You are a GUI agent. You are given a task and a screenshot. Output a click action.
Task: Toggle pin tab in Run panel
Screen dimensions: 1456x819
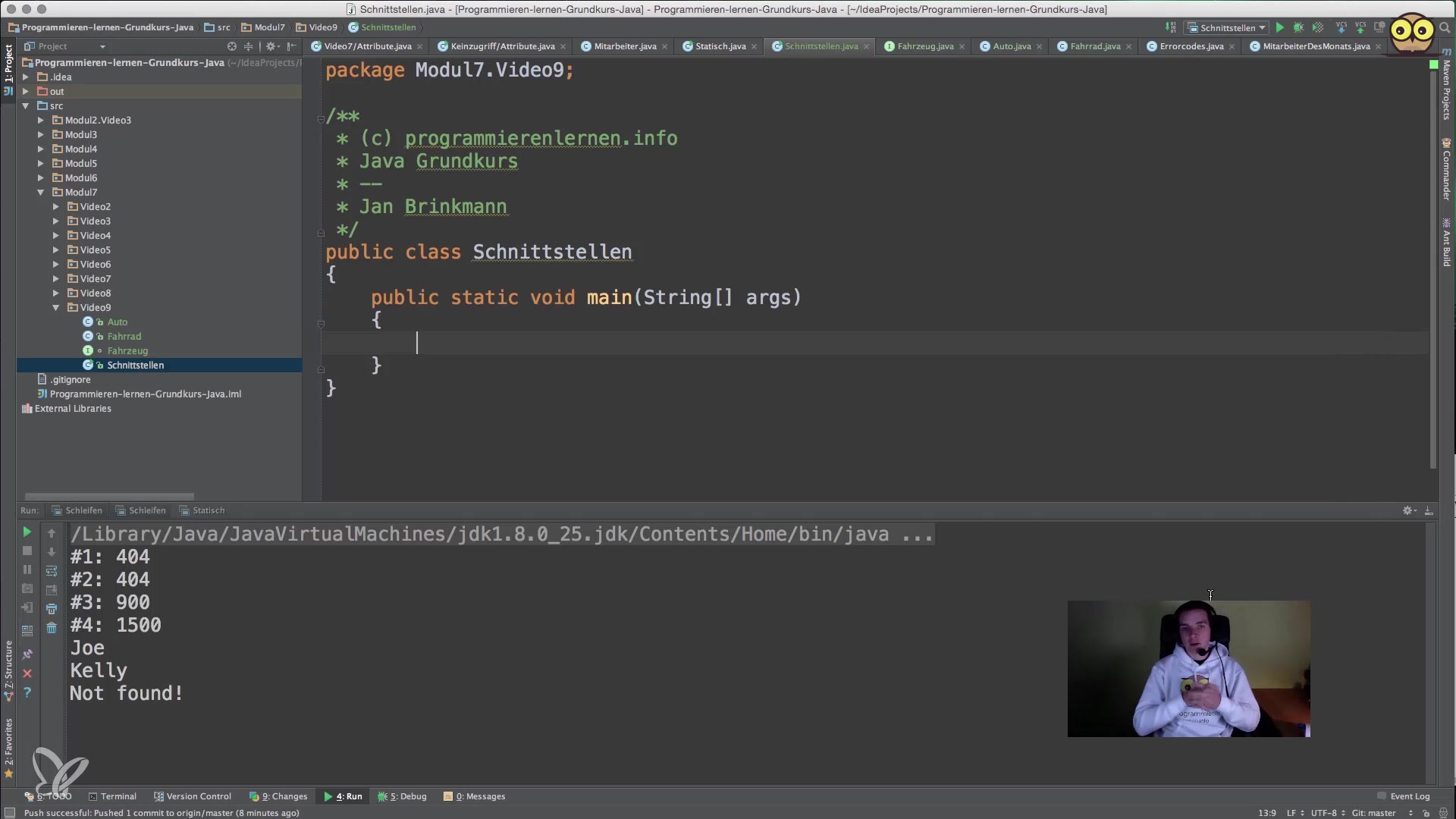(x=27, y=654)
